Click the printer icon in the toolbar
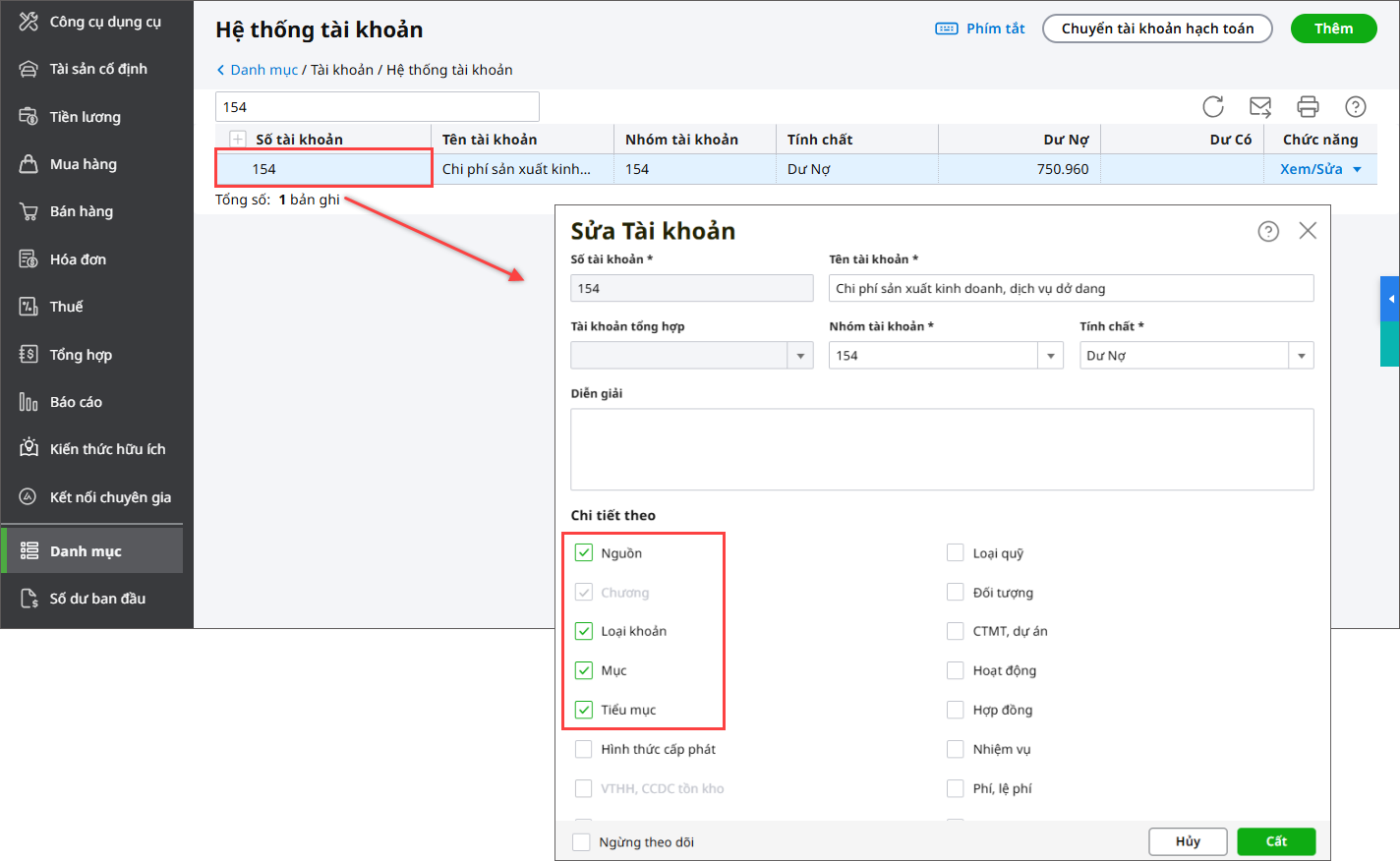 pyautogui.click(x=1308, y=106)
